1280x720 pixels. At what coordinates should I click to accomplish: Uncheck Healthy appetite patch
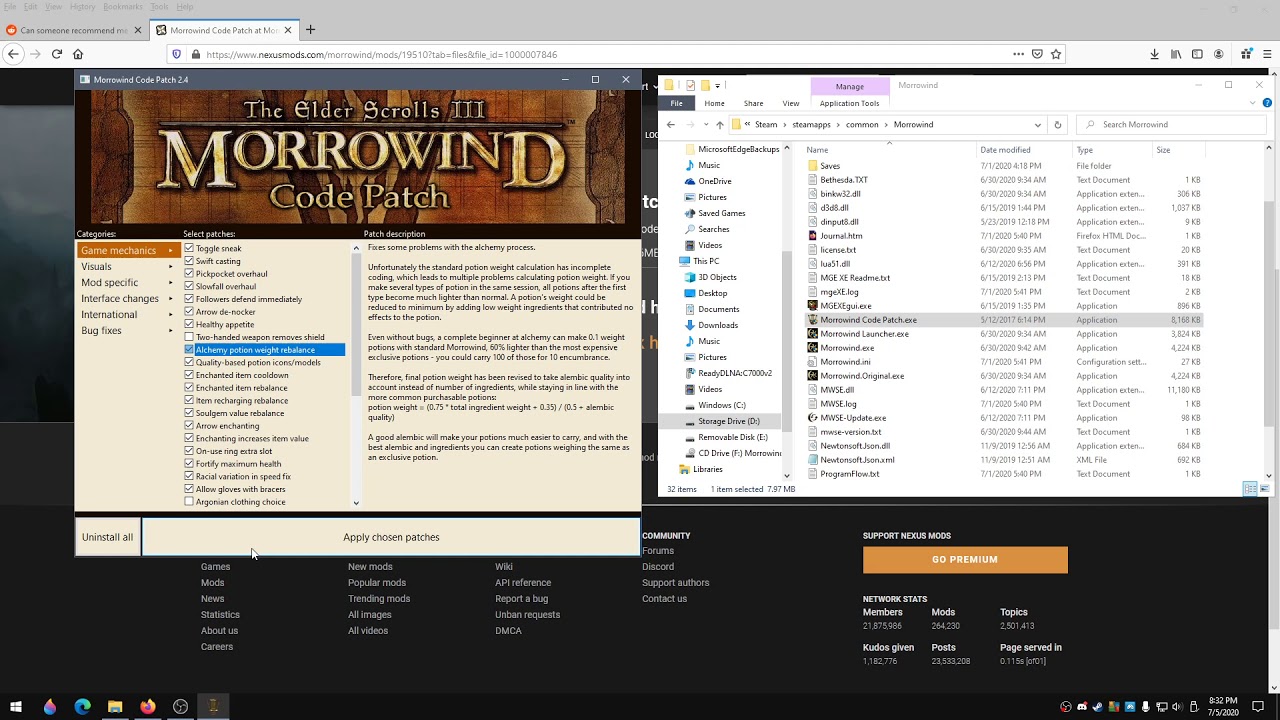coord(189,324)
